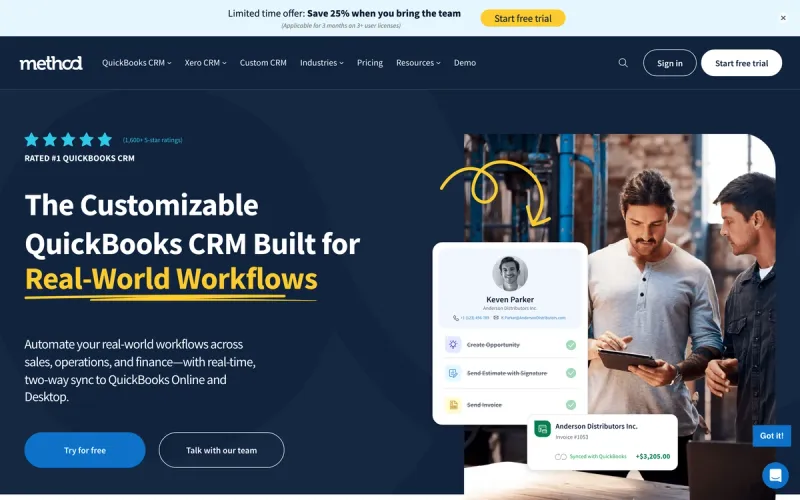Viewport: 800px width, 500px height.
Task: Click the RATED #1 QUICKBOOKS CRM text
Action: click(80, 158)
